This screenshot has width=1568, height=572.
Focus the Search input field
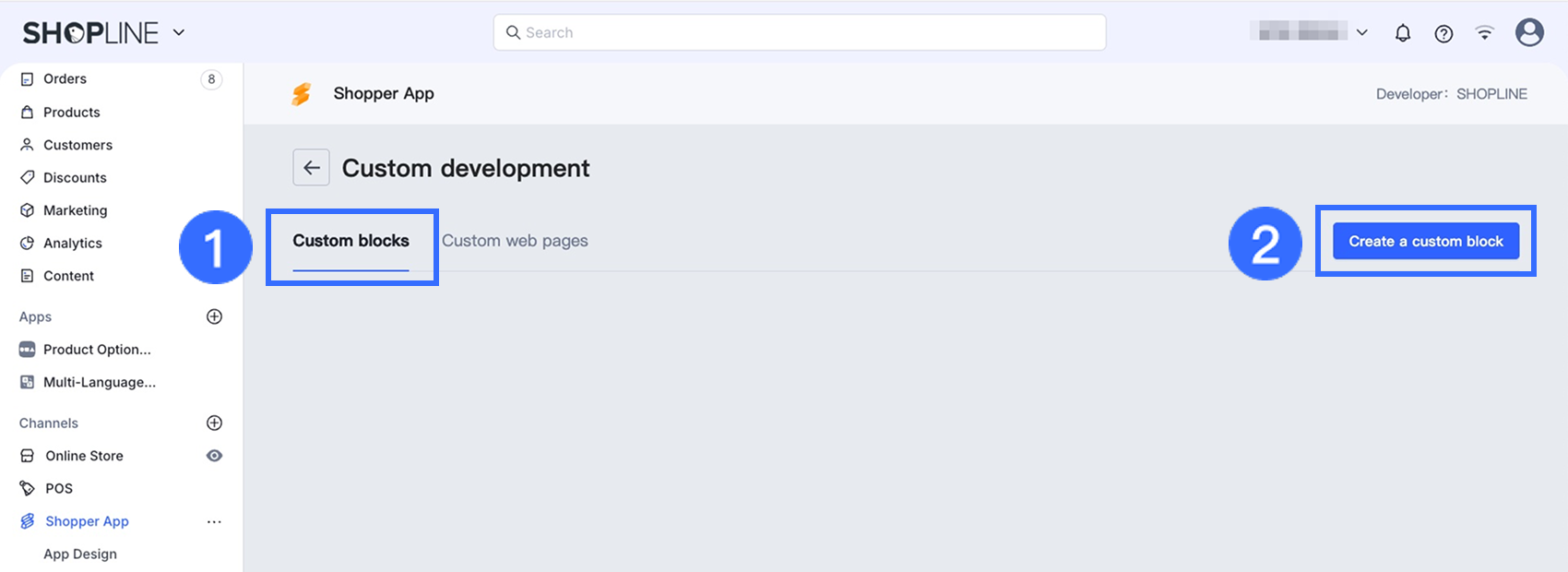point(799,32)
